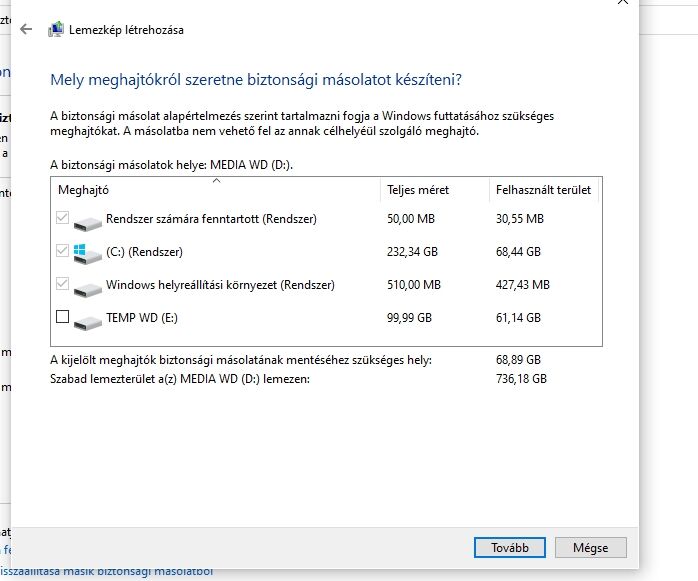The width and height of the screenshot is (698, 581).
Task: Select the (C:) (Rendszer) row label
Action: click(144, 252)
